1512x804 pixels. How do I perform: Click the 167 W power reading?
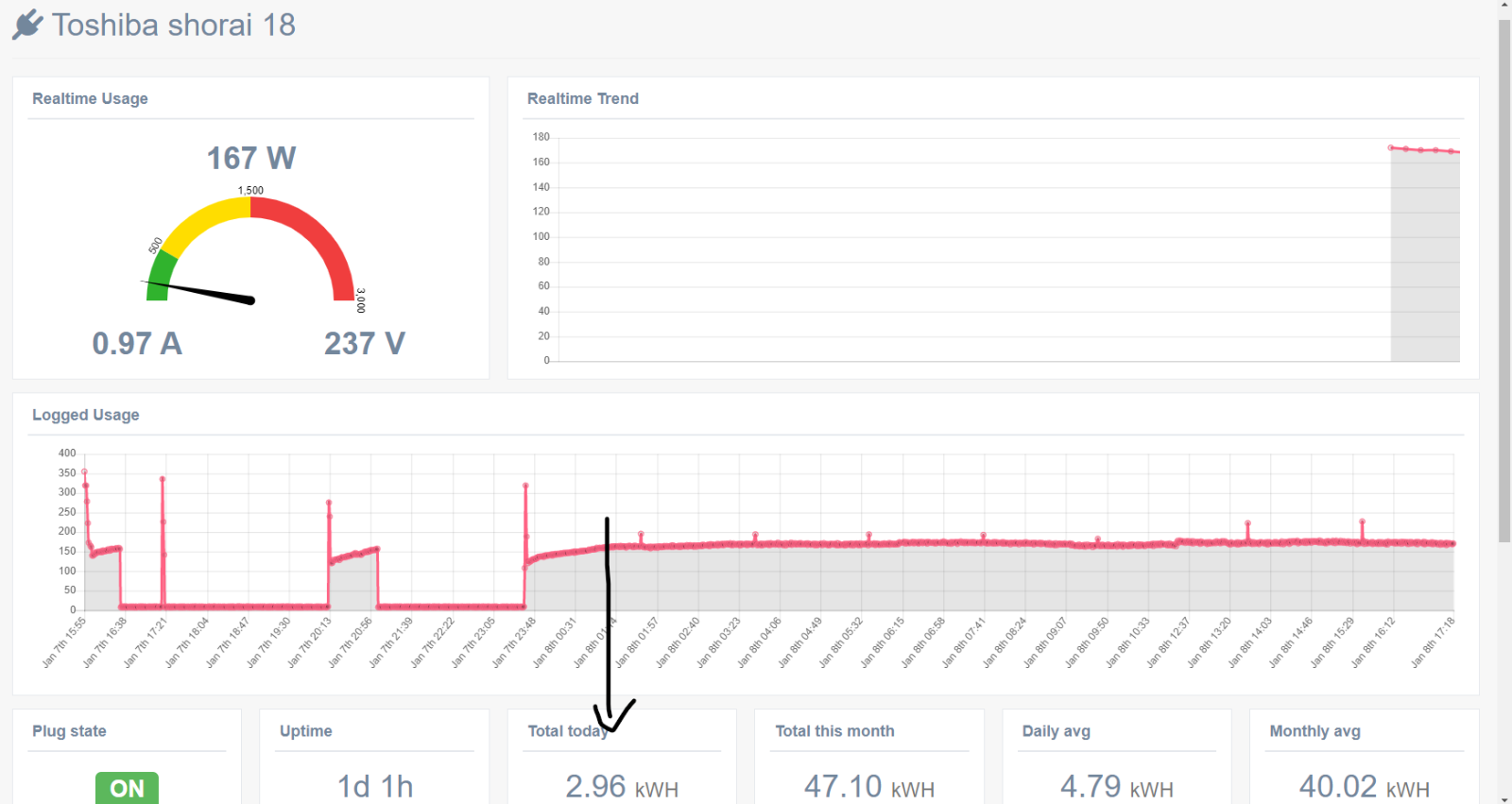coord(251,158)
